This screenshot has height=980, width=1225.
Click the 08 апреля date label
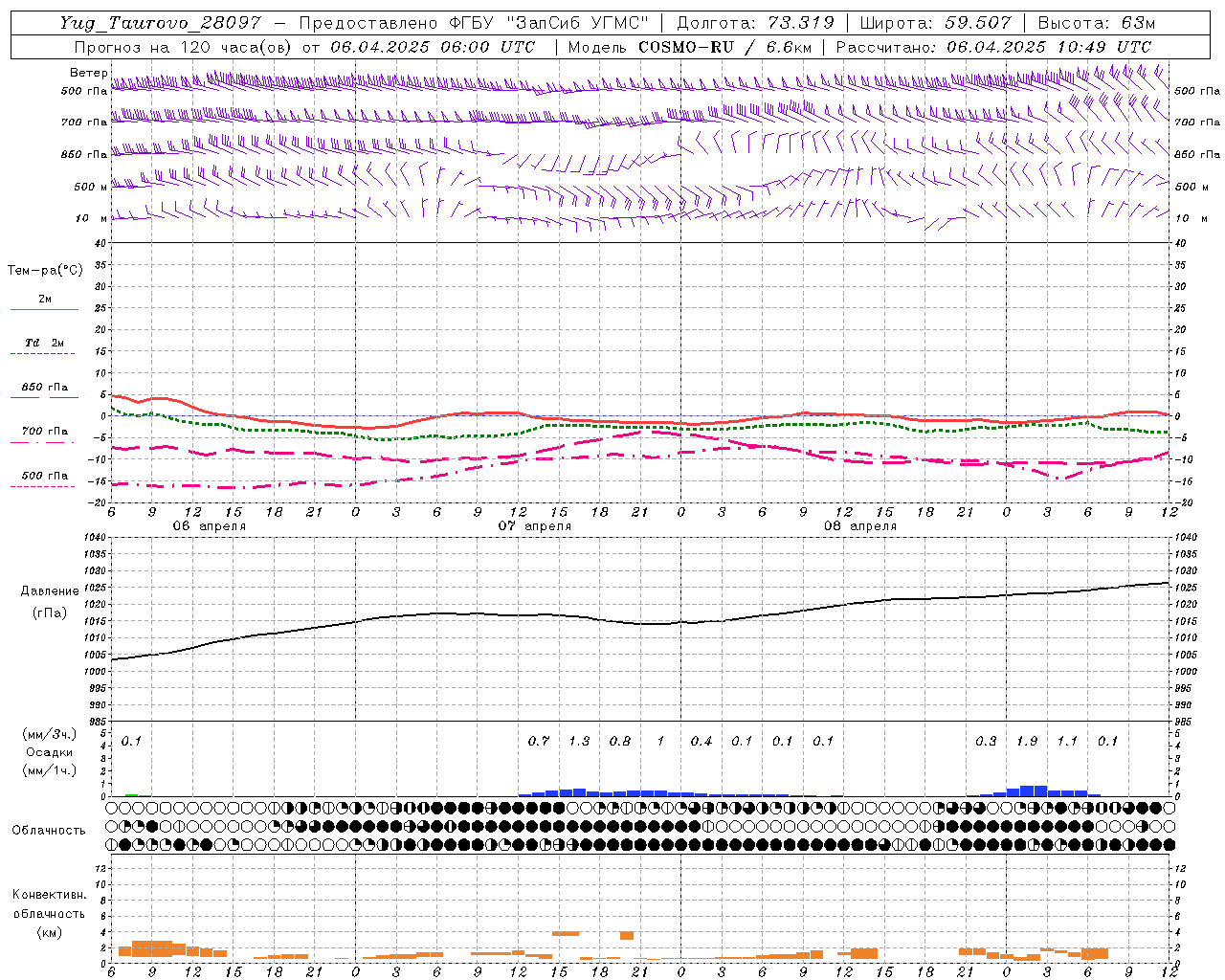tap(859, 526)
